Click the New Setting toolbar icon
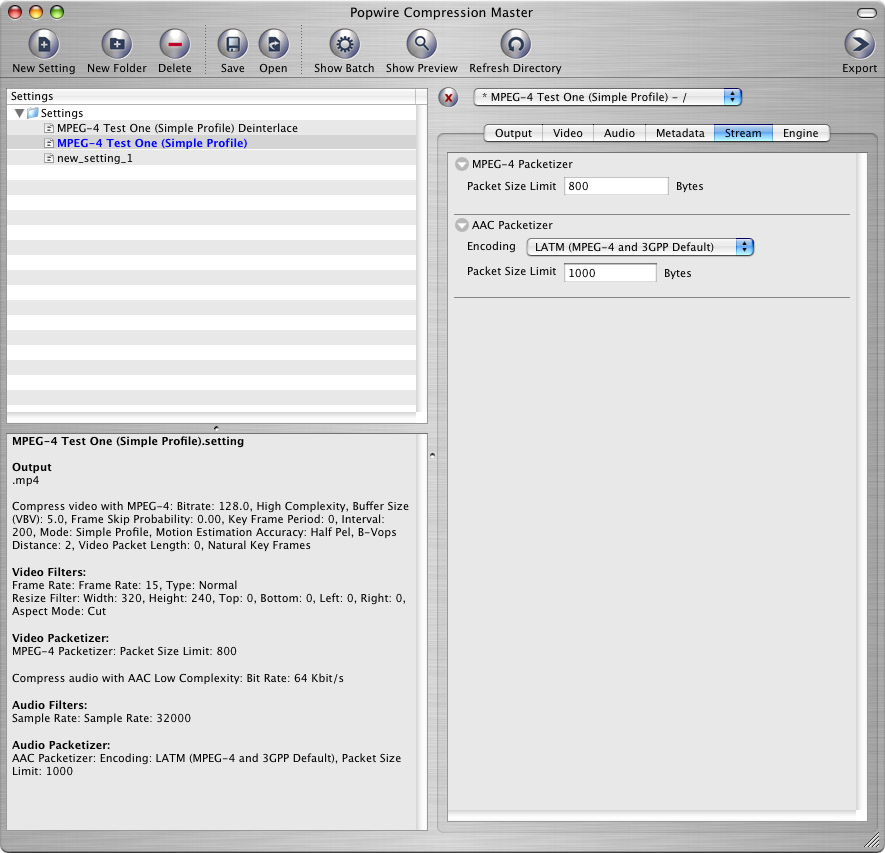This screenshot has width=885, height=853. click(x=43, y=45)
